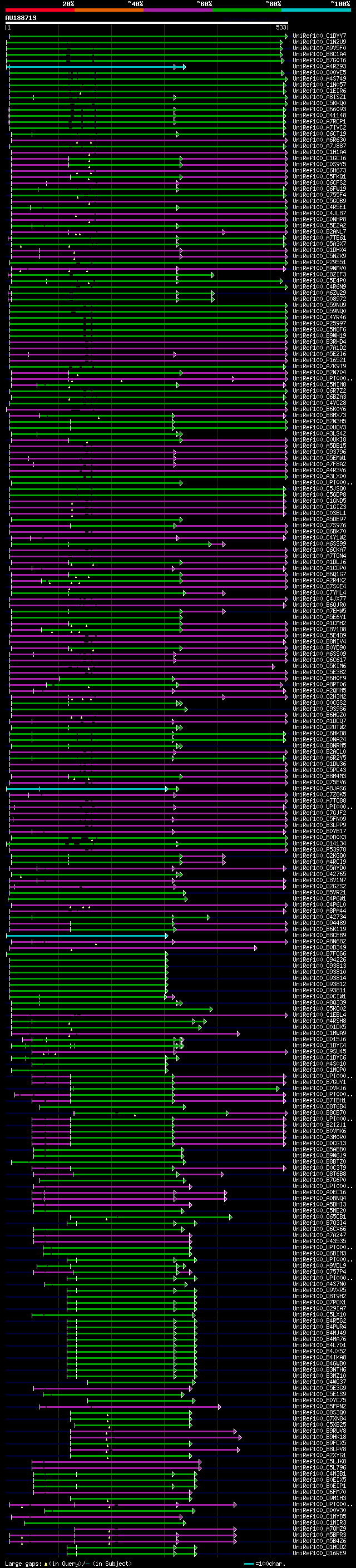Viewport: 356px width, 1568px height.
Task: Open hit UniRef100_Q66093
Action: click(x=319, y=110)
